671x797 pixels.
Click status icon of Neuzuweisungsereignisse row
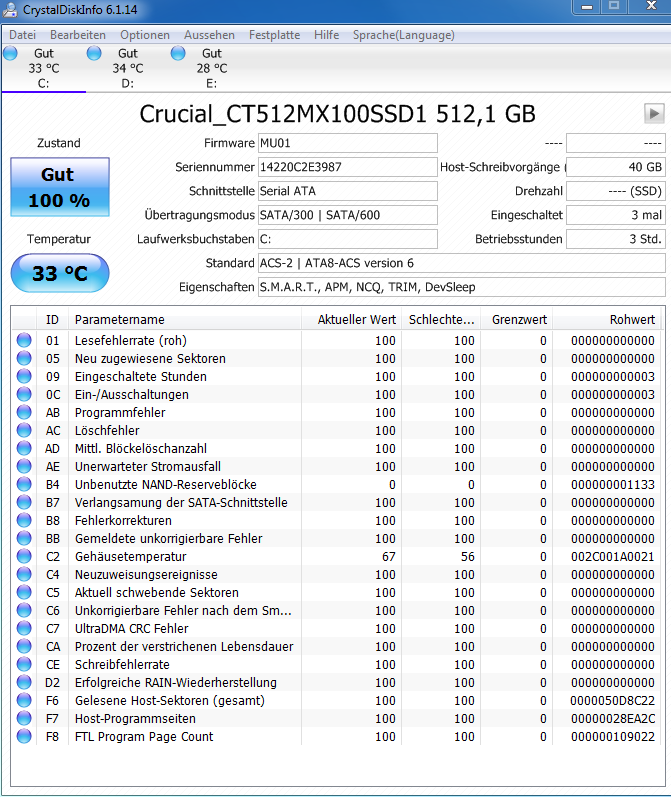tap(24, 574)
